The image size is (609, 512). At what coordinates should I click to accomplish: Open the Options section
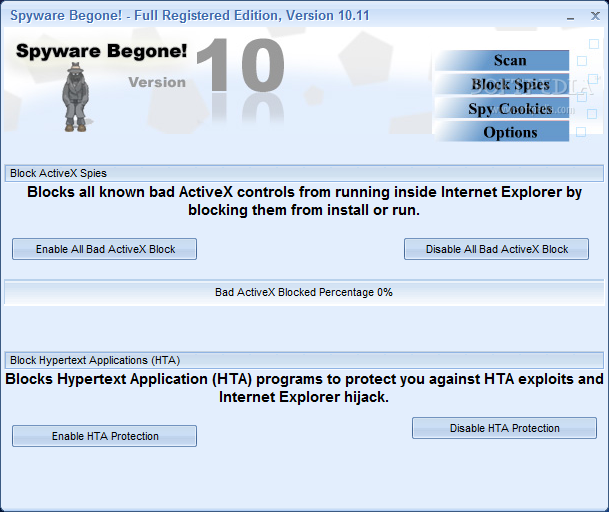502,132
